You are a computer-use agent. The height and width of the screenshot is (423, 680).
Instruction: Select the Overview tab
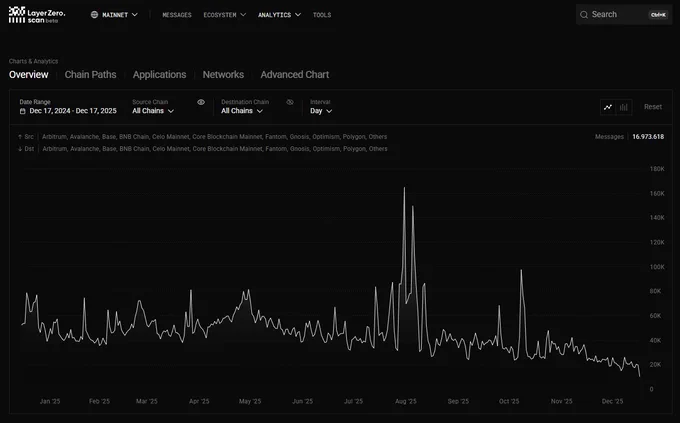tap(29, 75)
